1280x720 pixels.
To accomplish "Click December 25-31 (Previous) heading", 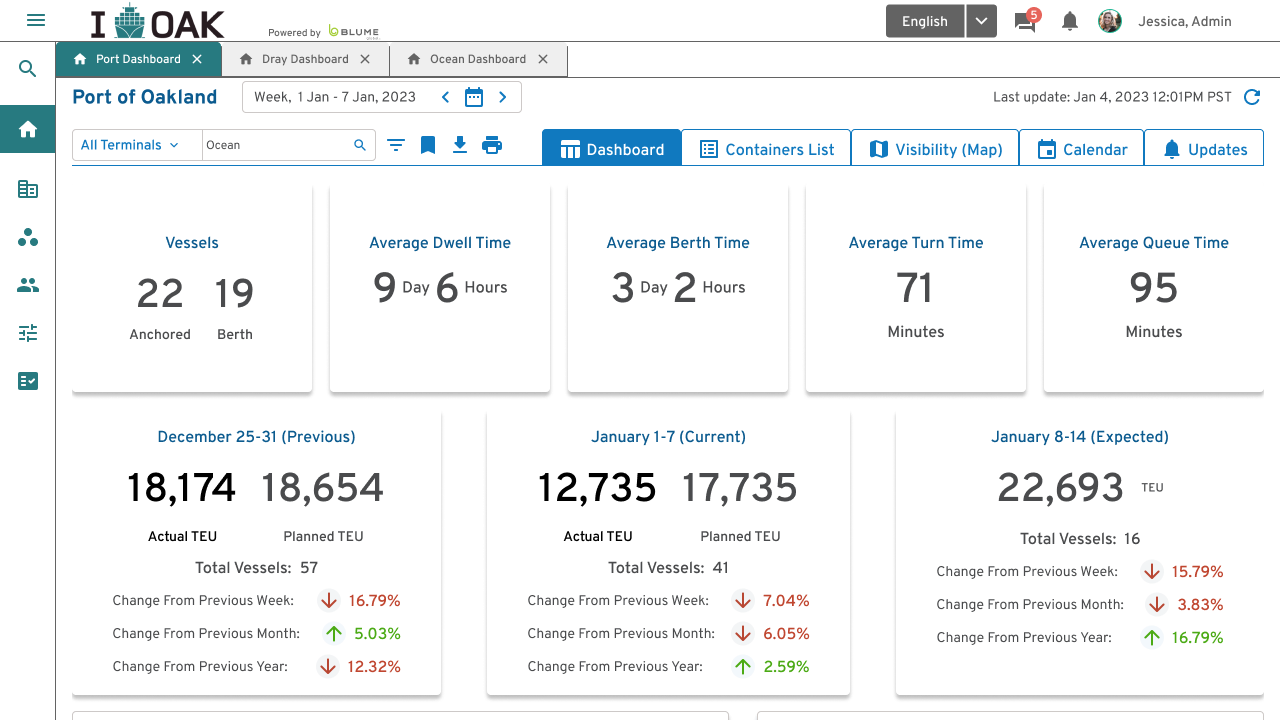I will tap(257, 436).
